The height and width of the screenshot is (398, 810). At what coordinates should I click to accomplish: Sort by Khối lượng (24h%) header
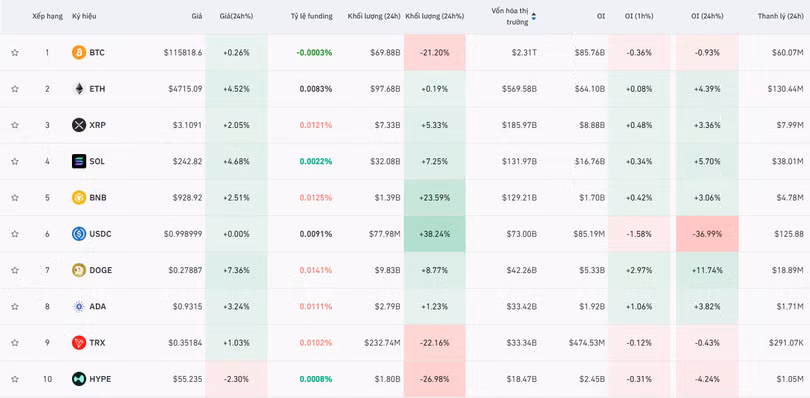click(x=435, y=16)
